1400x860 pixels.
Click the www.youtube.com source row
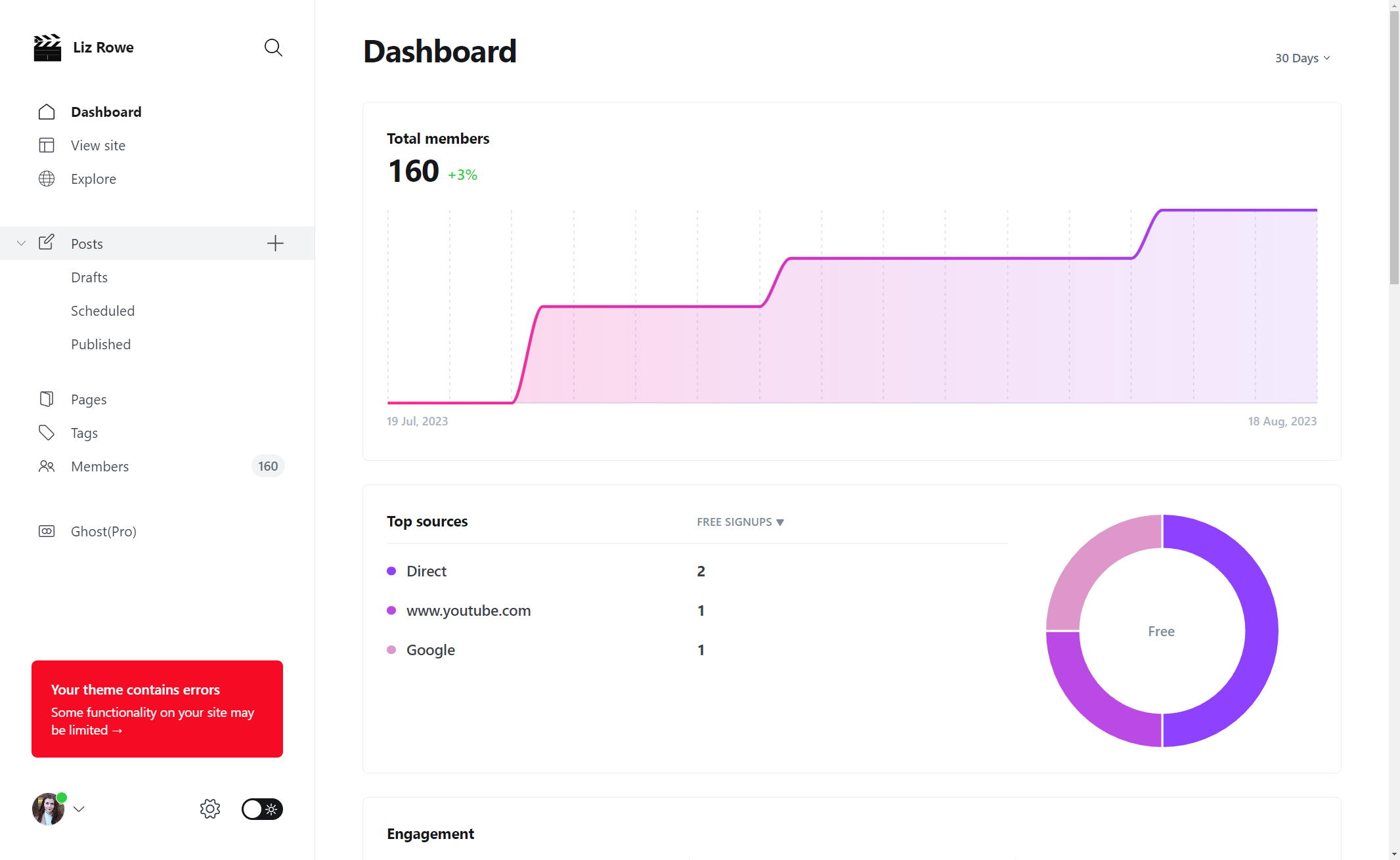[x=697, y=611]
